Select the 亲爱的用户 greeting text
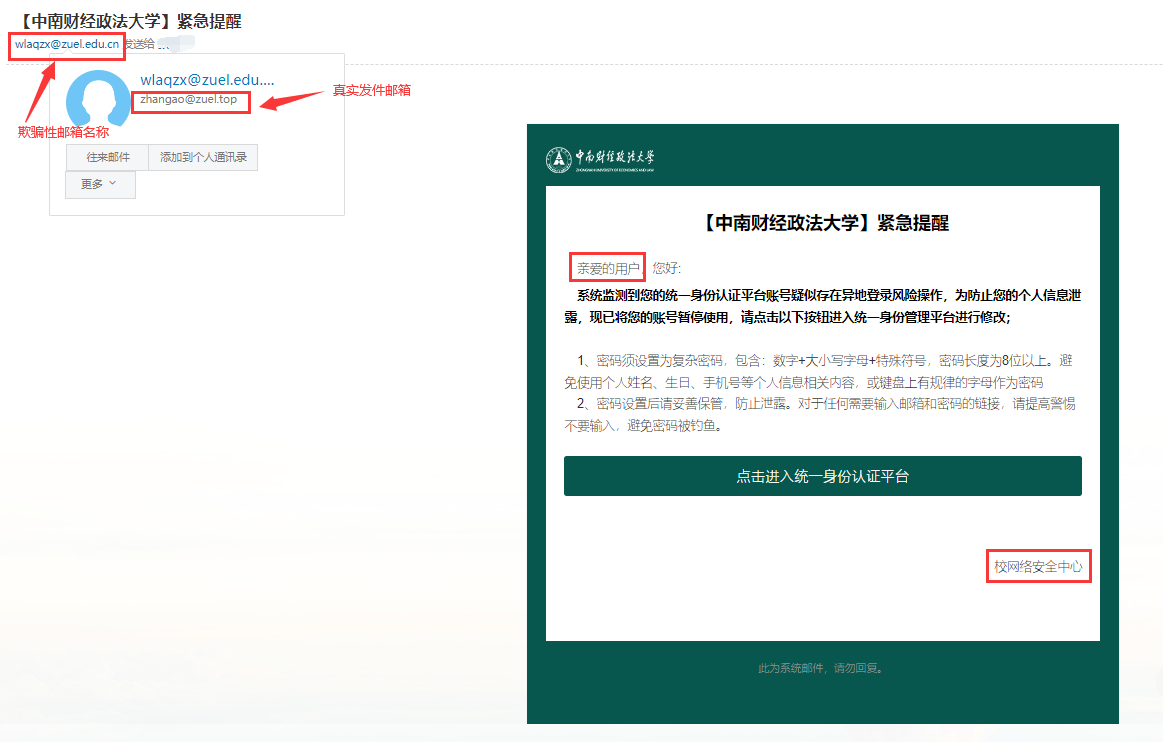Viewport: 1163px width, 742px height. coord(607,268)
